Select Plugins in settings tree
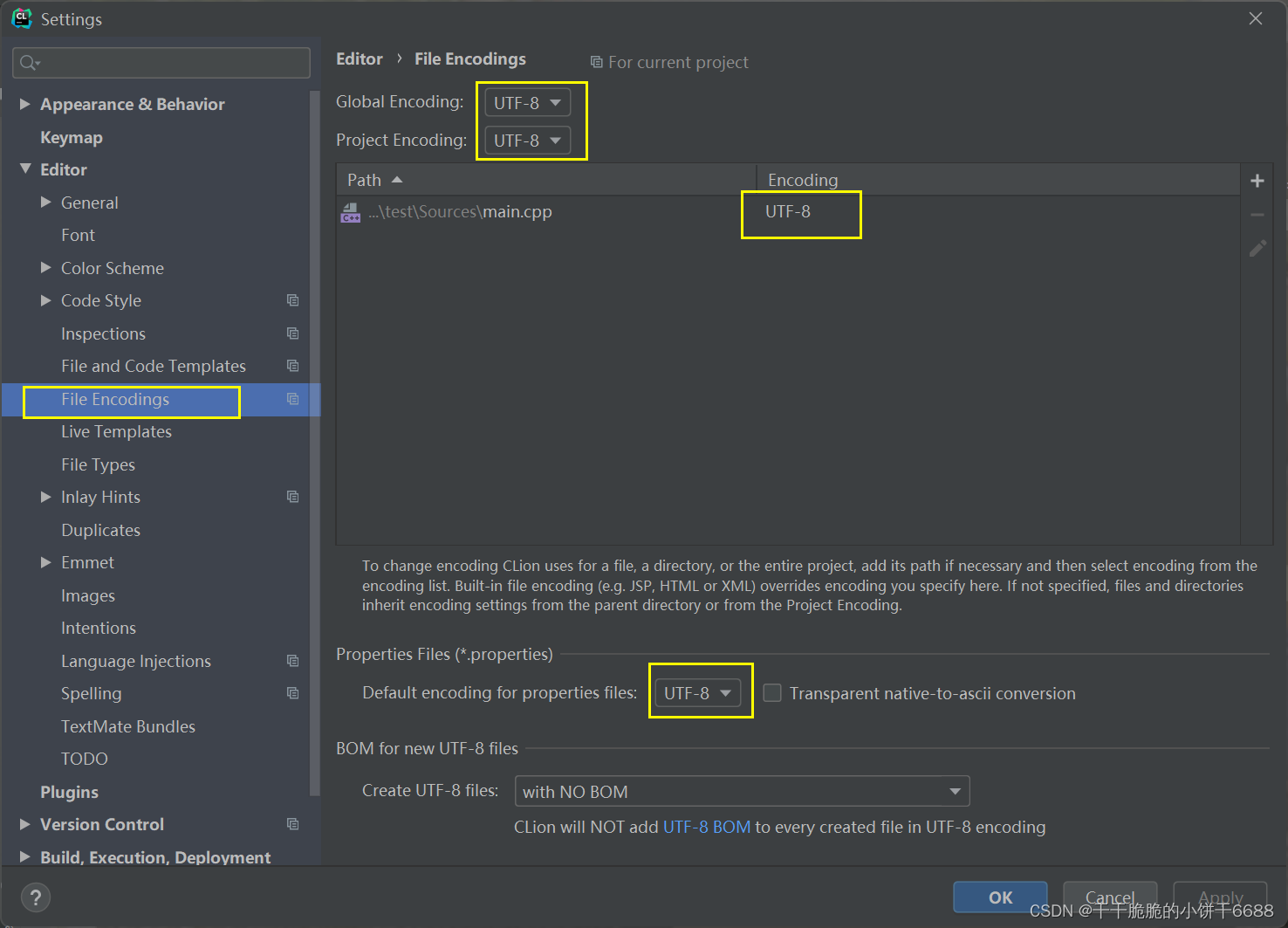Screen dimensions: 1288x928 (x=69, y=792)
